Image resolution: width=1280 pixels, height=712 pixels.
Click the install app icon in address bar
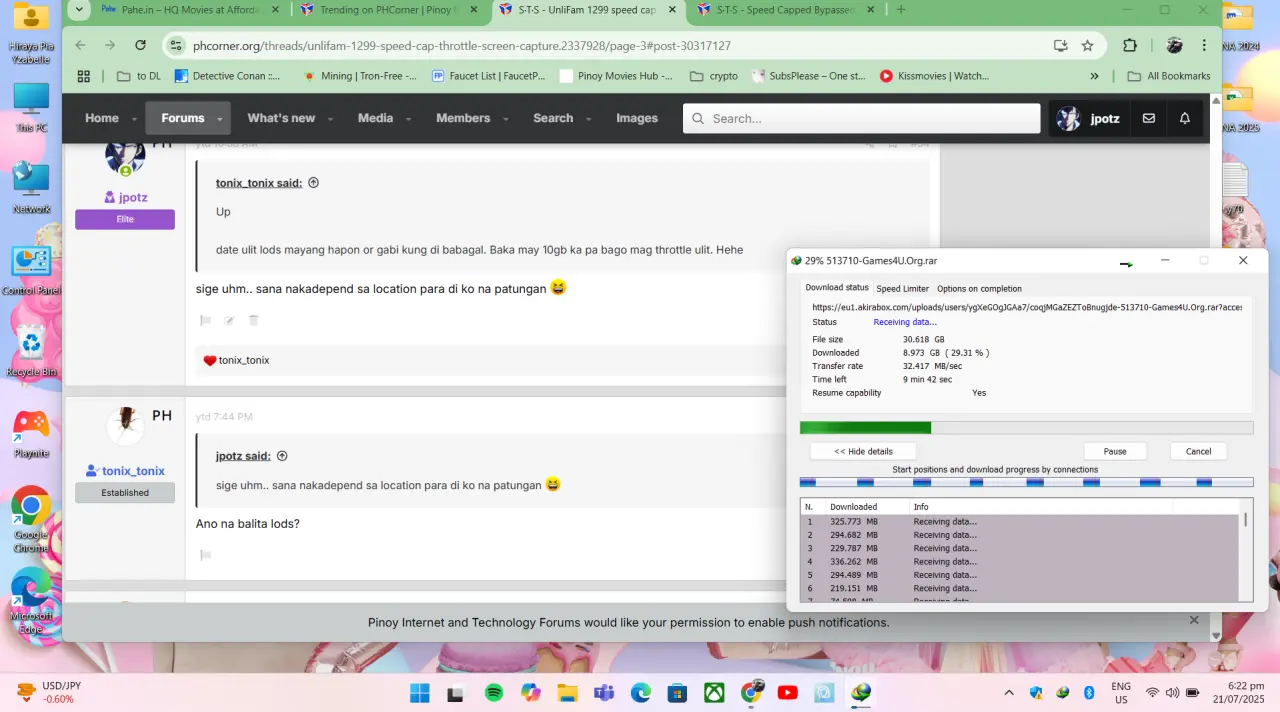[x=1061, y=45]
